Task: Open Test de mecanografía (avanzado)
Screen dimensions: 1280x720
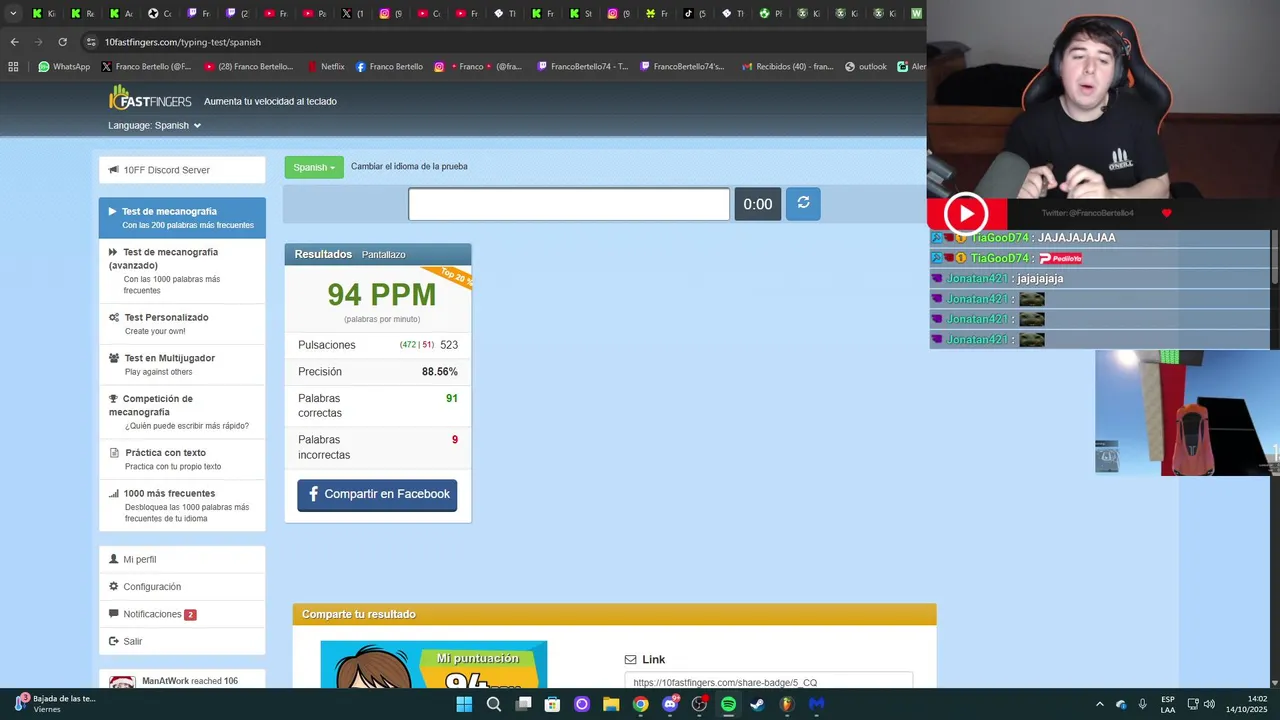Action: (182, 271)
